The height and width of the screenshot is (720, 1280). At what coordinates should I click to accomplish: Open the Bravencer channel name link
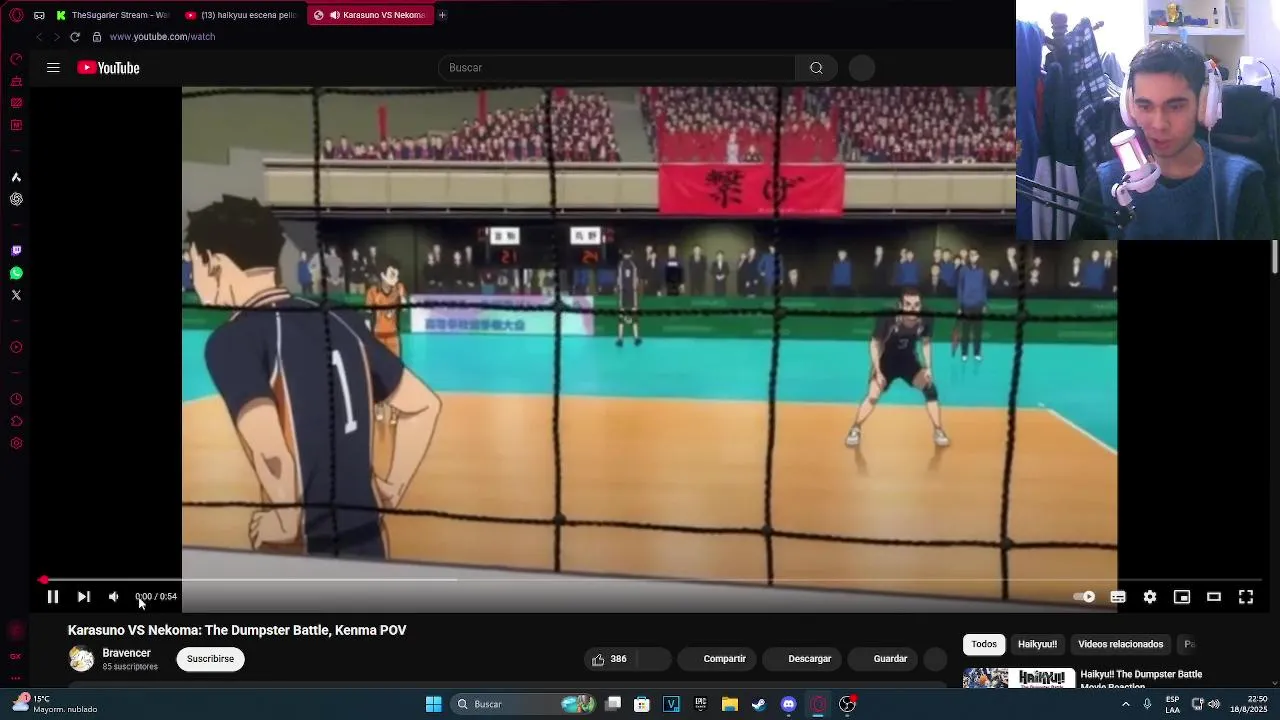coord(126,653)
